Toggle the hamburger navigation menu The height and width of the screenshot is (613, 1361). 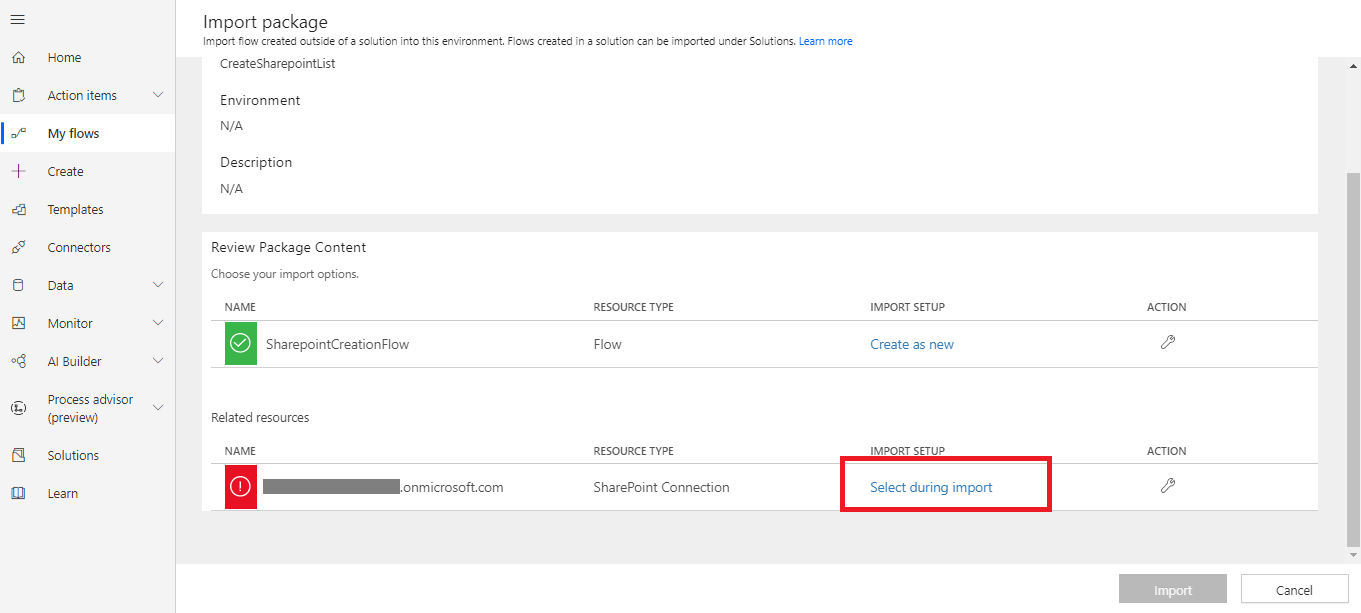click(18, 20)
